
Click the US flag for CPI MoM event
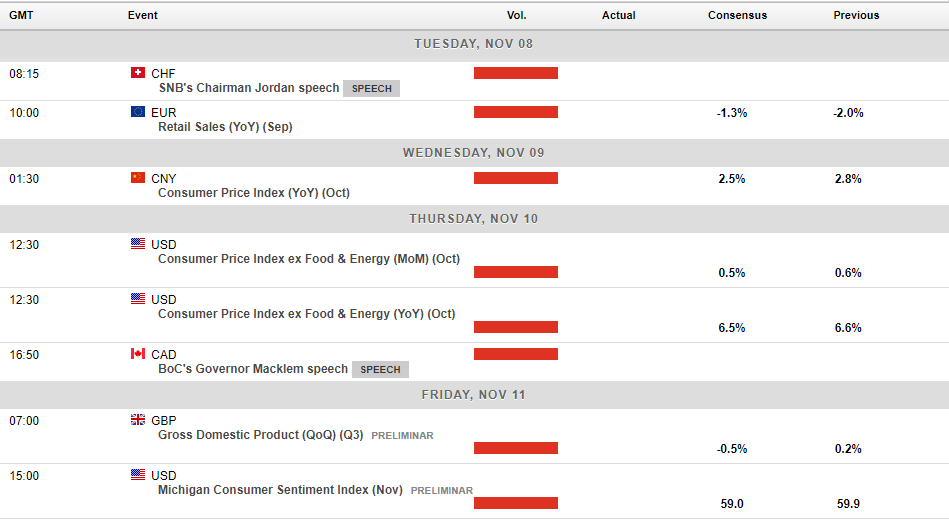(138, 244)
